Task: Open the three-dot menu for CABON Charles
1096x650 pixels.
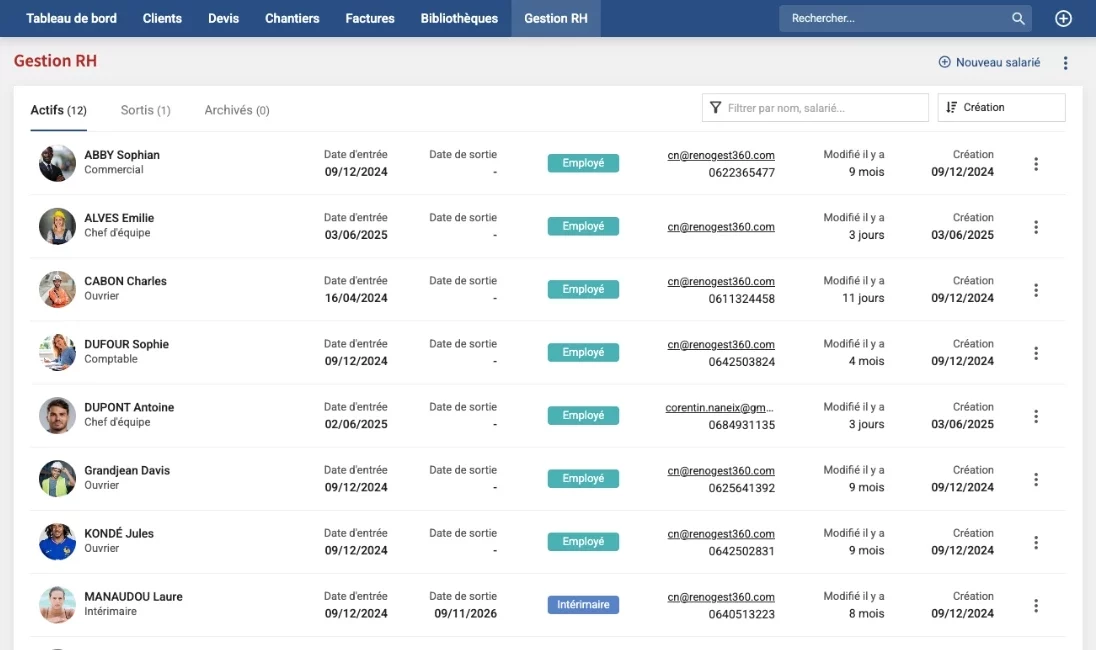Action: pos(1036,290)
